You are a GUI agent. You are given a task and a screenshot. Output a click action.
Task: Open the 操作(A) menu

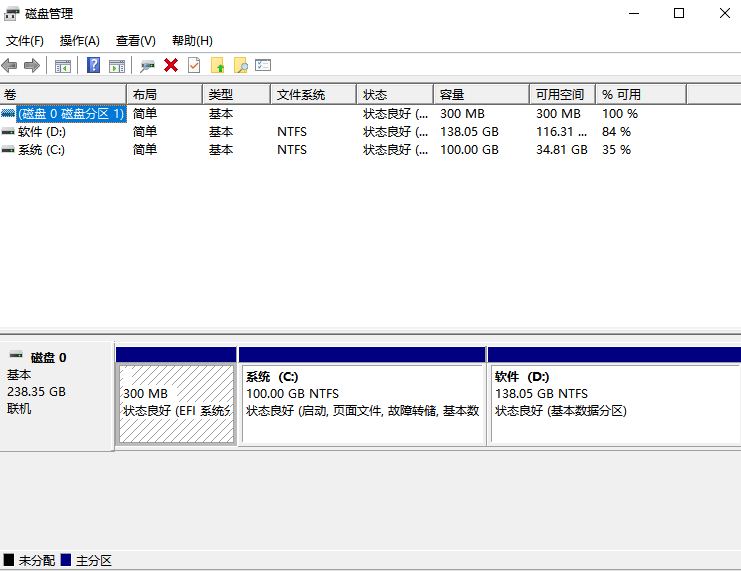[80, 41]
